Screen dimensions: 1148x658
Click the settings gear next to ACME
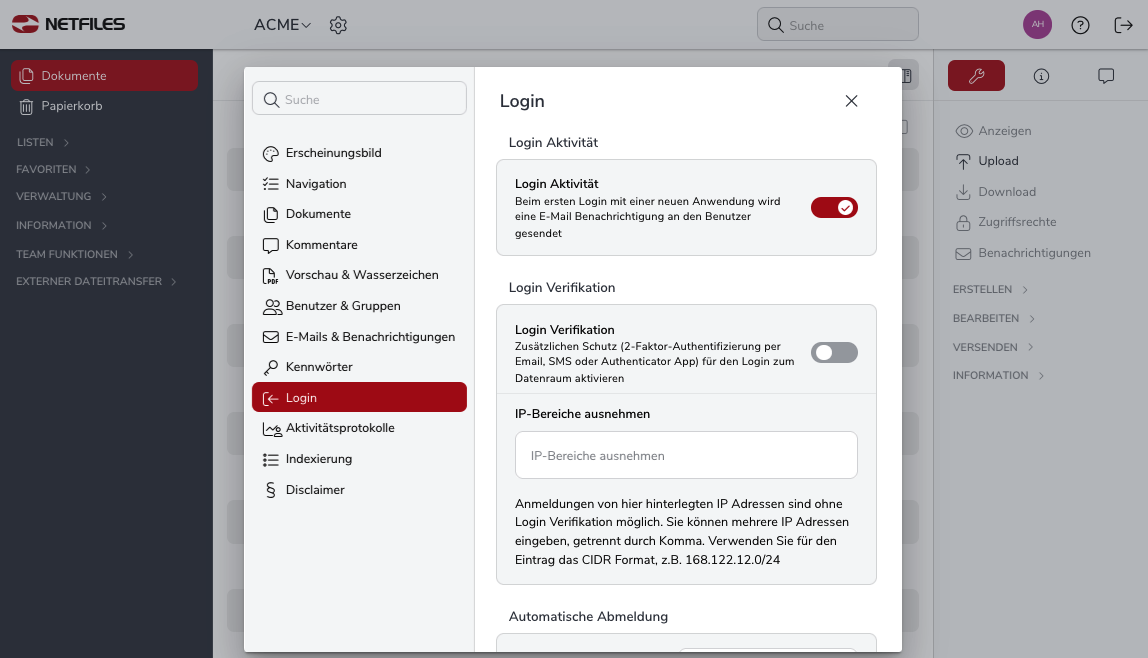pyautogui.click(x=338, y=25)
